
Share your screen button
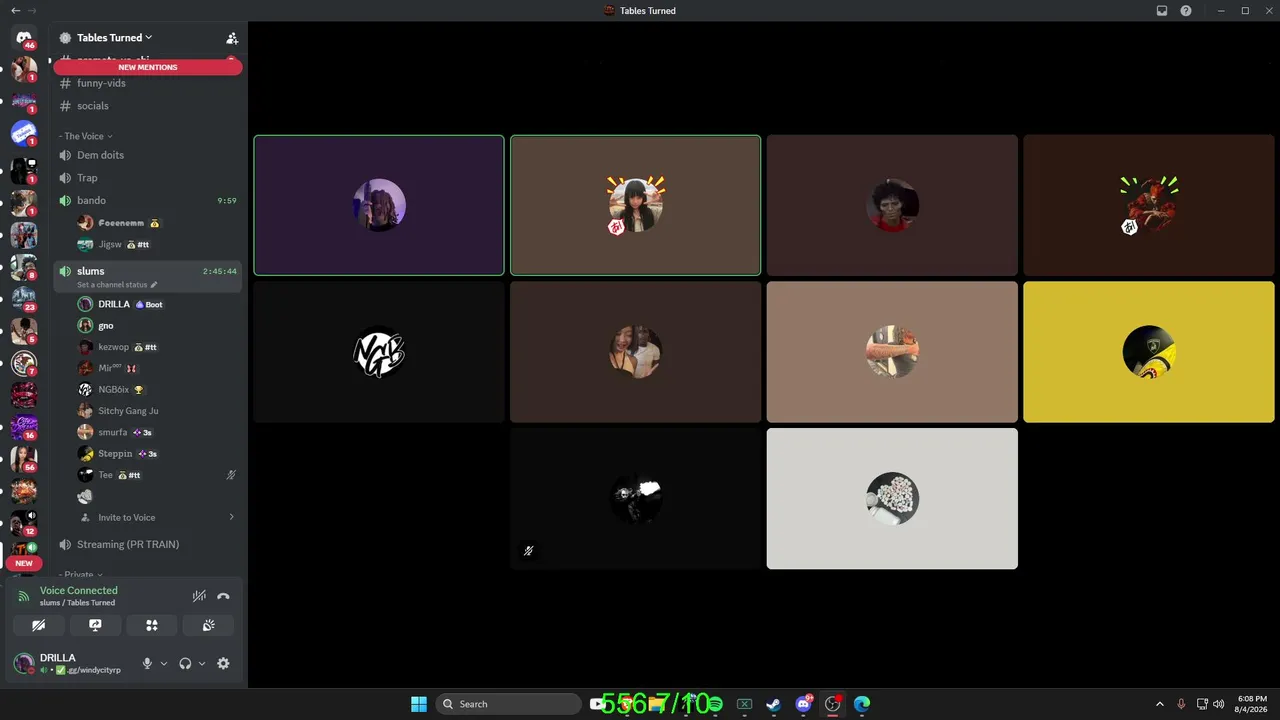pos(95,625)
